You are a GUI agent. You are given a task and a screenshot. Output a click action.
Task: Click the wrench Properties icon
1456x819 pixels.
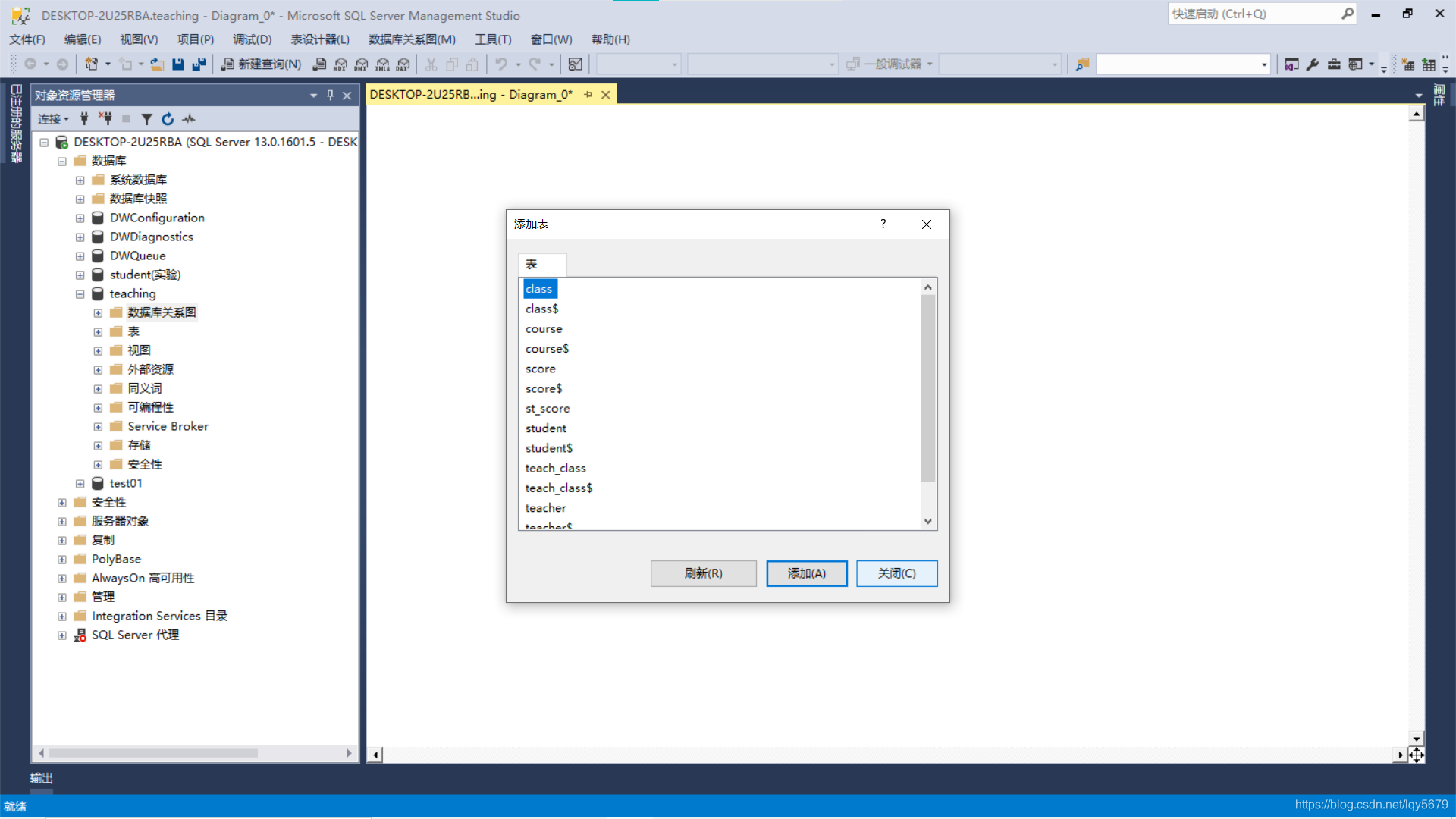[x=1313, y=64]
